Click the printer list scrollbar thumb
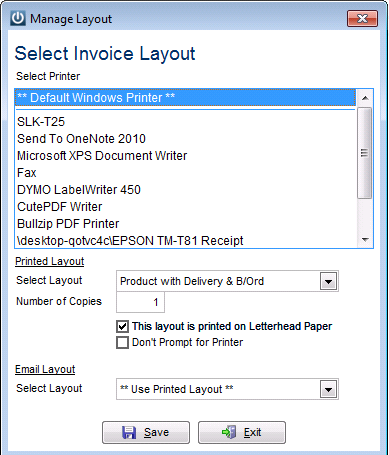Screen dimensions: 389x455 [365, 153]
